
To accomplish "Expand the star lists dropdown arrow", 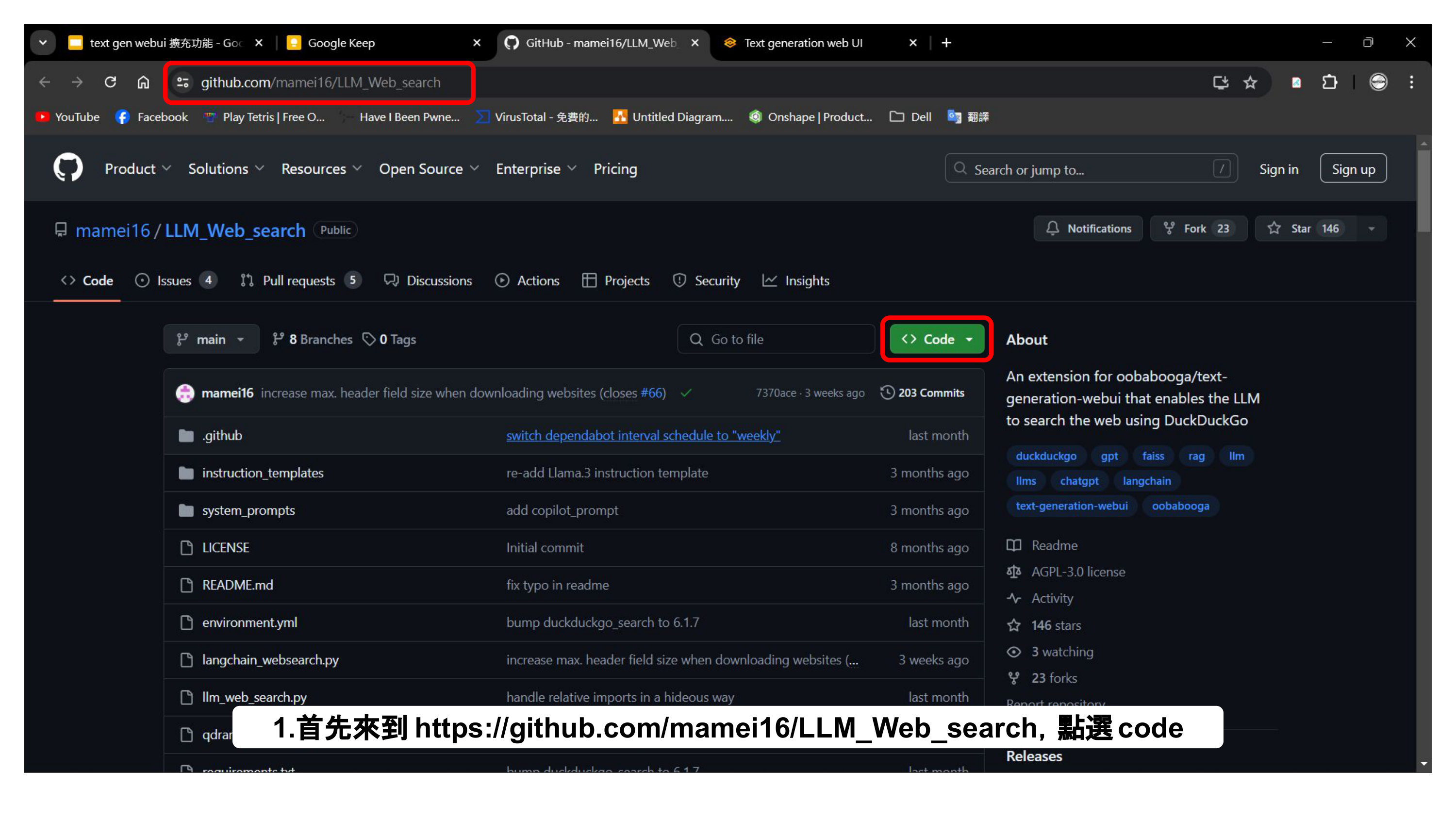I will [1372, 229].
